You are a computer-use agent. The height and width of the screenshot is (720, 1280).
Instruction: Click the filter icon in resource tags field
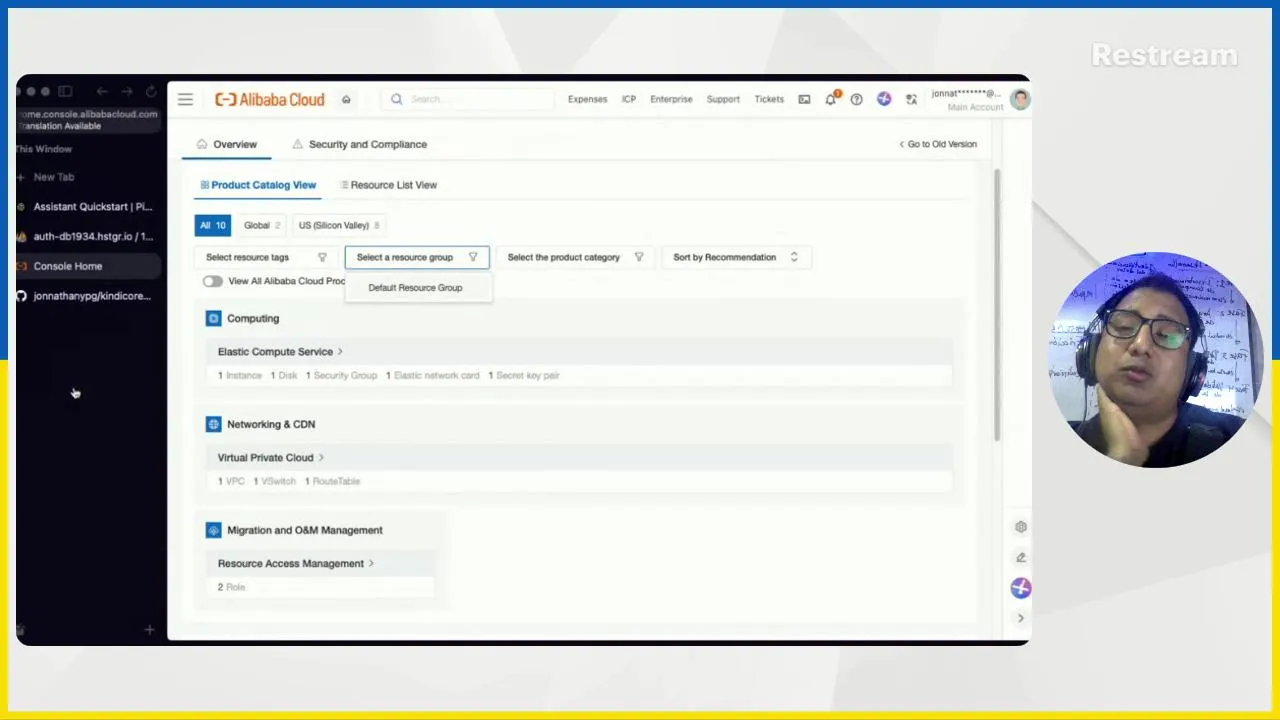pyautogui.click(x=322, y=257)
